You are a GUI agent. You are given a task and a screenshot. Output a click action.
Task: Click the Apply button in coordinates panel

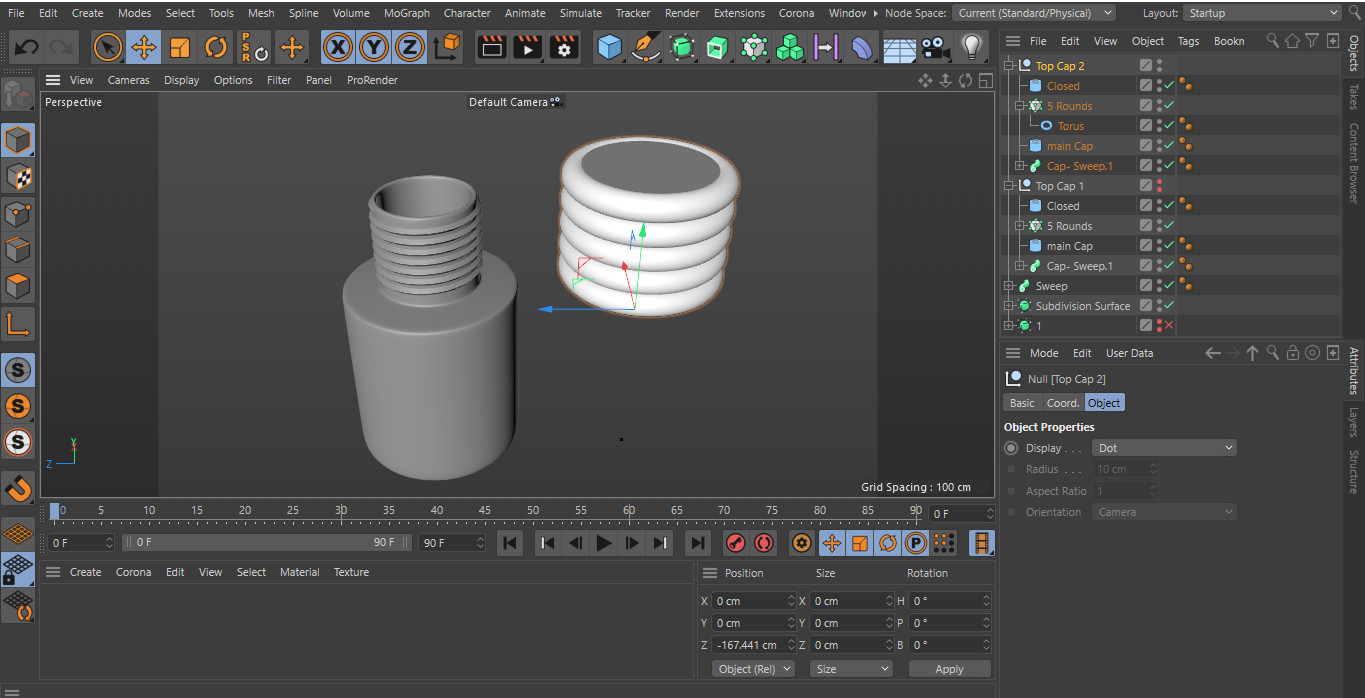pos(949,669)
